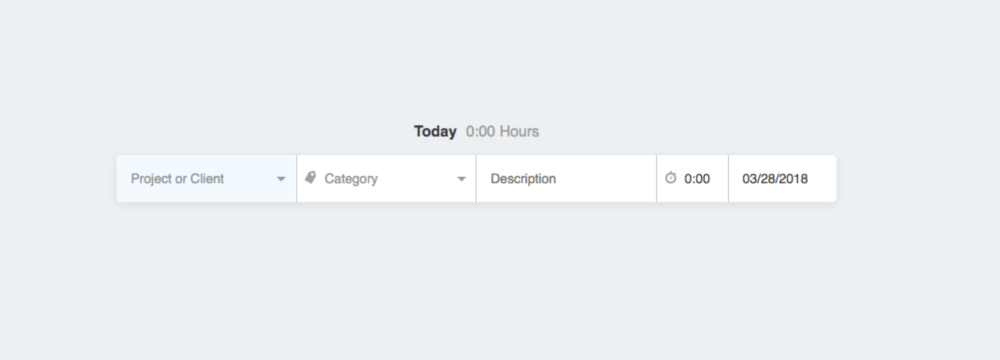Image resolution: width=1000 pixels, height=360 pixels.
Task: Select the month 03 in the date
Action: pyautogui.click(x=750, y=179)
